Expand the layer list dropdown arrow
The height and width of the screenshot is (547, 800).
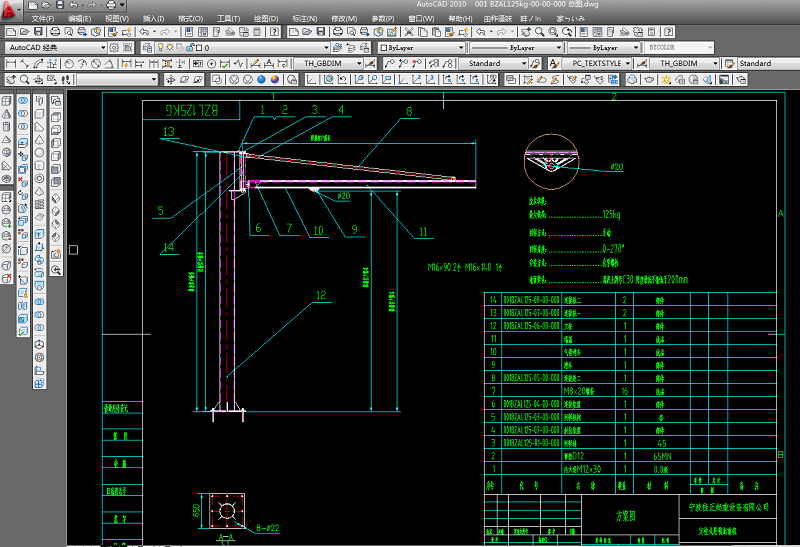tap(326, 47)
